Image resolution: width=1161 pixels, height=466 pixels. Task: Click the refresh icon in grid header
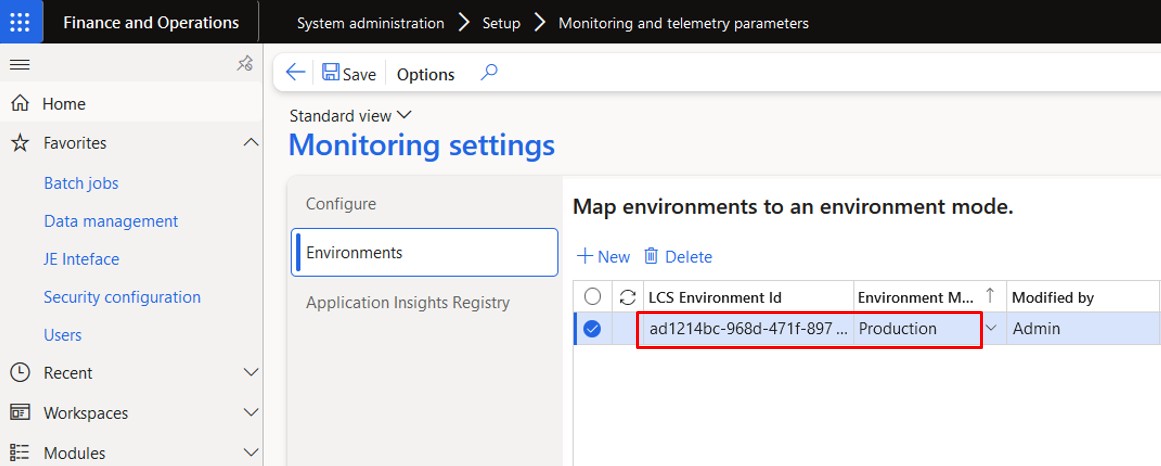pyautogui.click(x=628, y=297)
